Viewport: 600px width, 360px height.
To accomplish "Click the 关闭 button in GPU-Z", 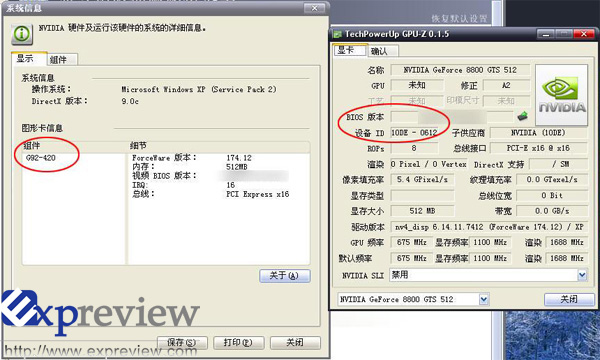I will (569, 299).
